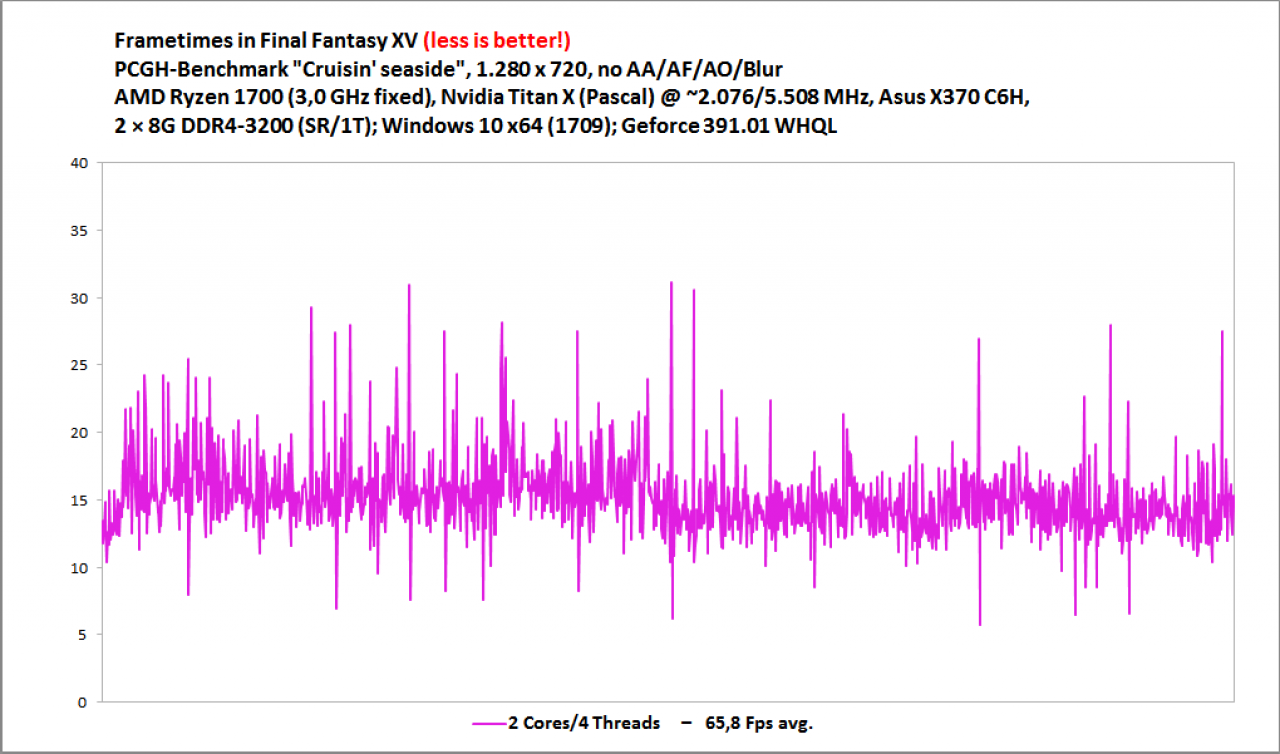Click the y-axis label 40
The width and height of the screenshot is (1280, 754).
click(79, 163)
